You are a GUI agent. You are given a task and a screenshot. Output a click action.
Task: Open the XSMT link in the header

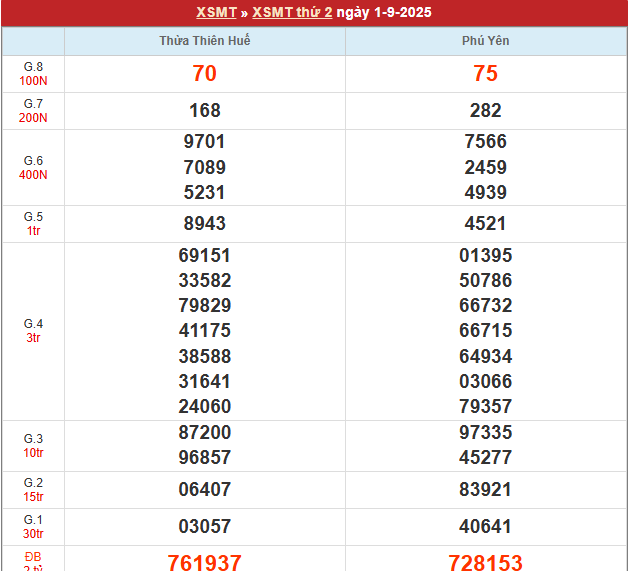click(x=216, y=12)
